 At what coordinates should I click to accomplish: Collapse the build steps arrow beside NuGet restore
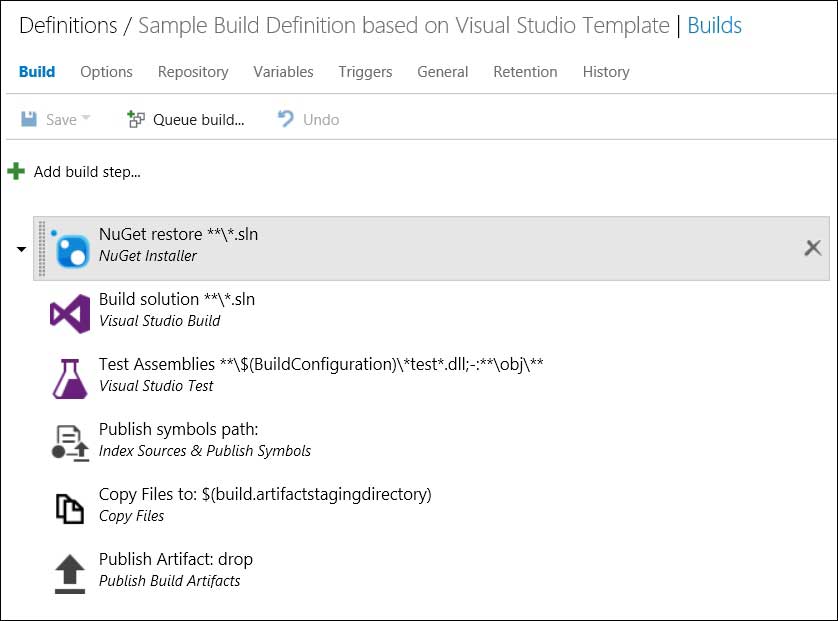[21, 249]
